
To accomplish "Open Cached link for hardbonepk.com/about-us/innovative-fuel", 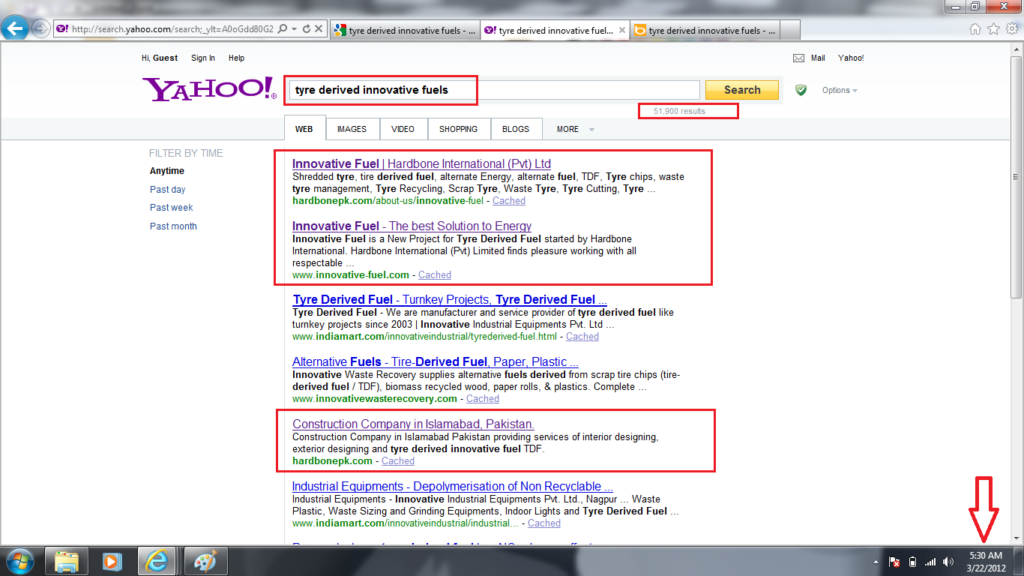I will pos(509,201).
